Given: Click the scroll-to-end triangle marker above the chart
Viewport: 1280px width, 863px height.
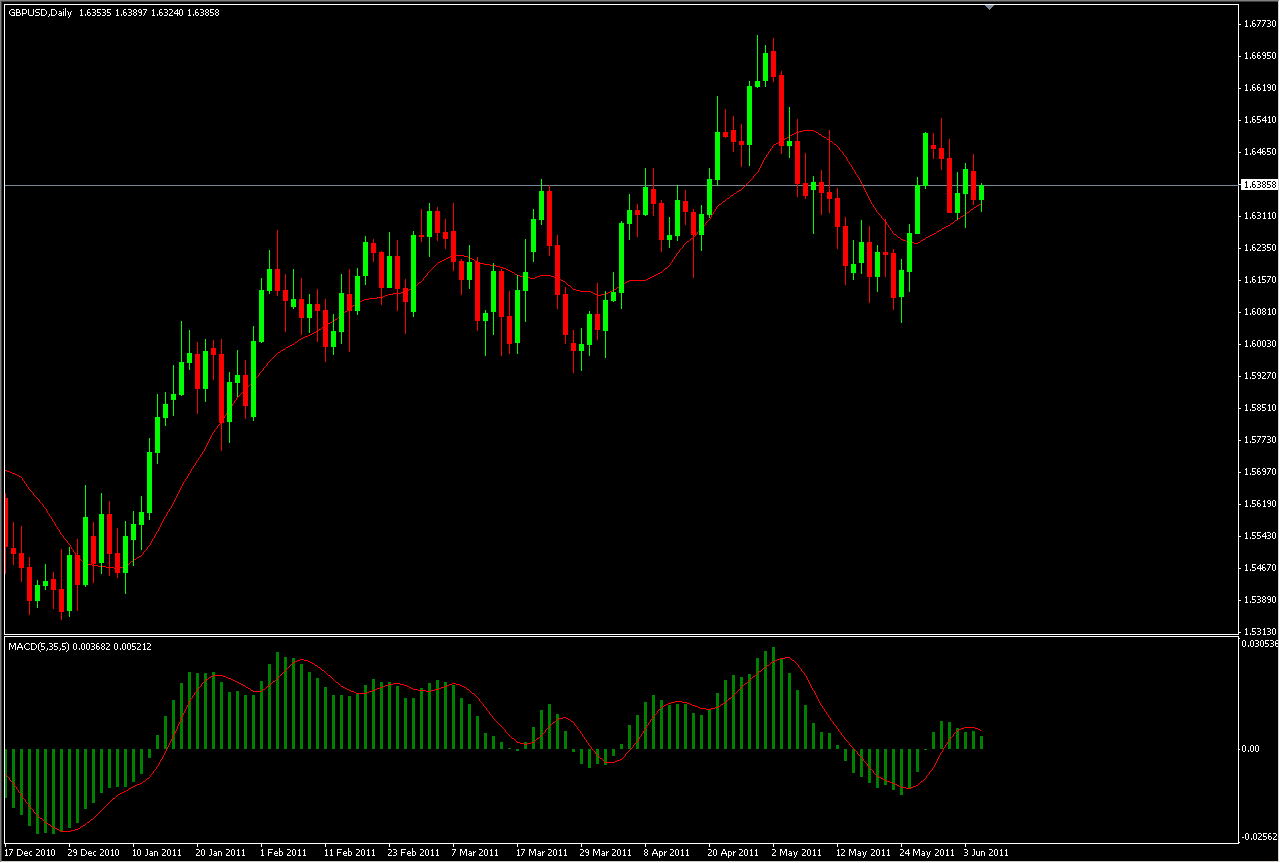Looking at the screenshot, I should (x=989, y=7).
